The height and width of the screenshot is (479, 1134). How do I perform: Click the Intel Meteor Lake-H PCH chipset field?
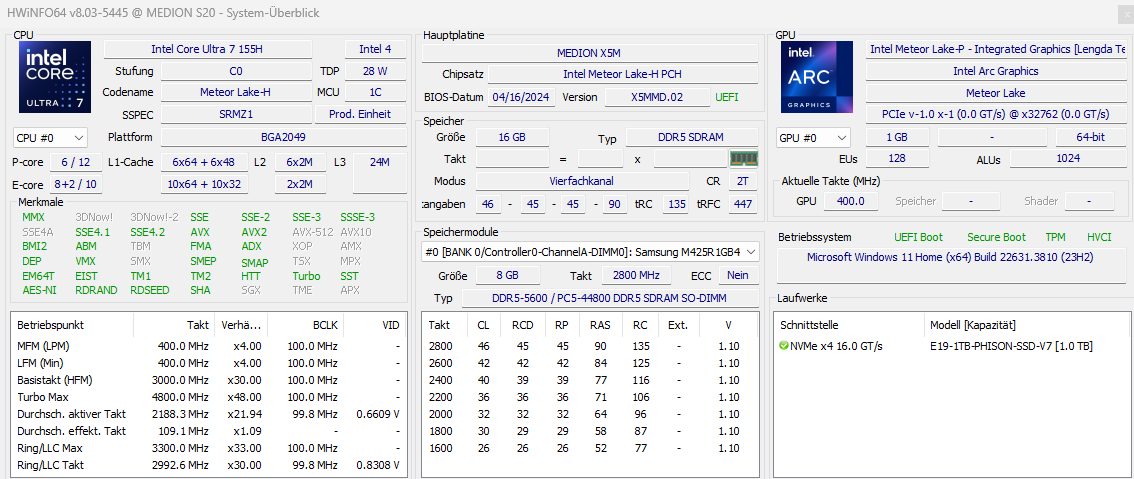click(x=623, y=74)
